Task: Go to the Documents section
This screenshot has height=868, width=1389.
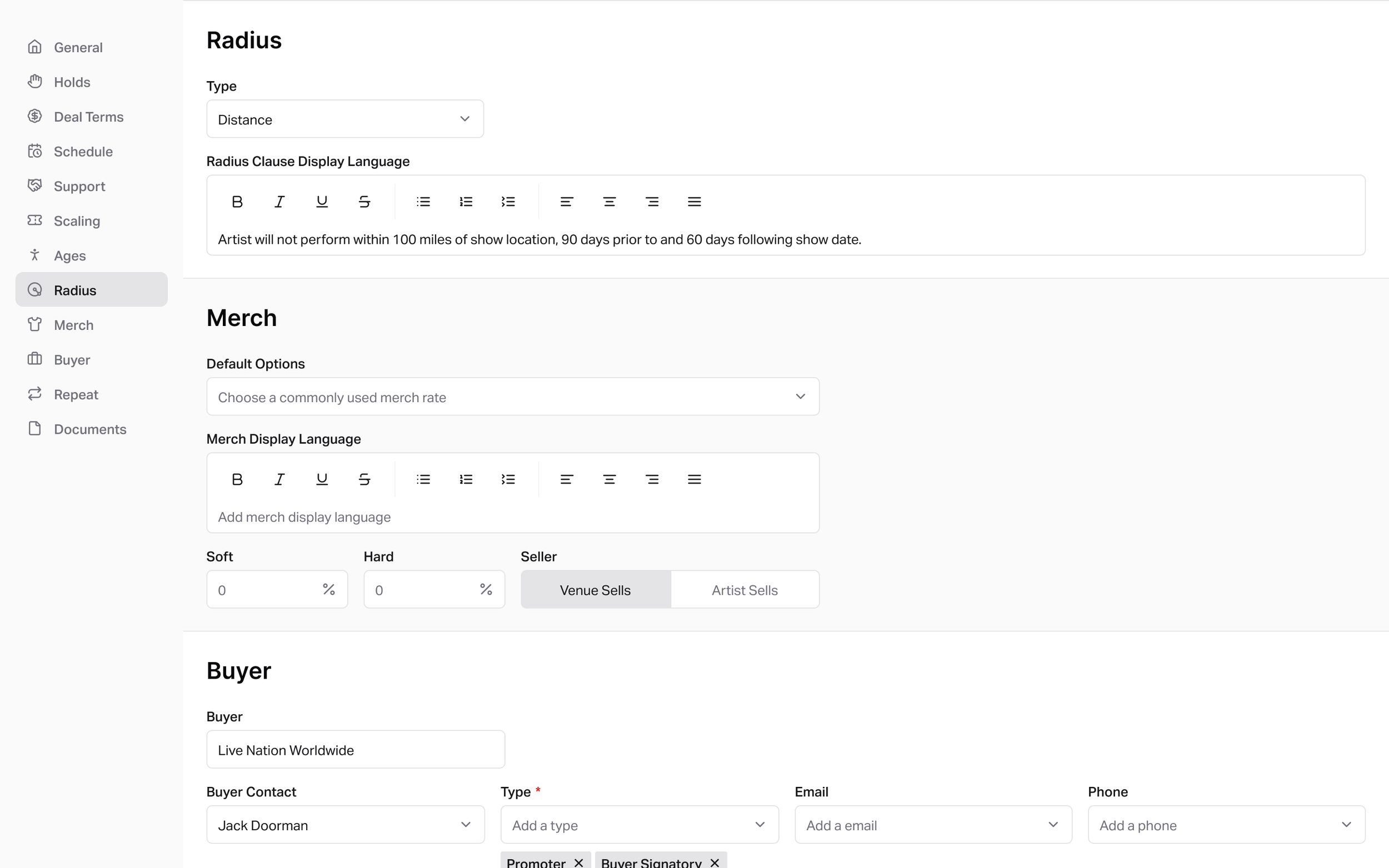Action: coord(90,429)
